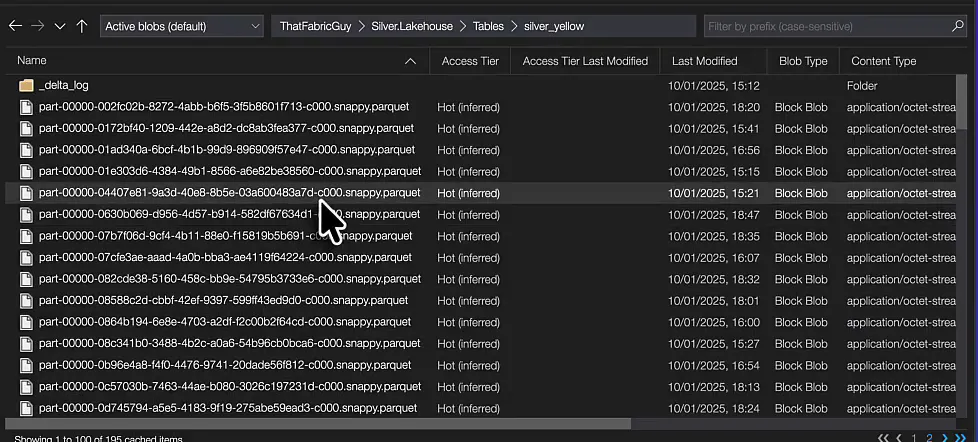The height and width of the screenshot is (442, 978).
Task: Click Folder content type of _delta_log
Action: pos(862,86)
